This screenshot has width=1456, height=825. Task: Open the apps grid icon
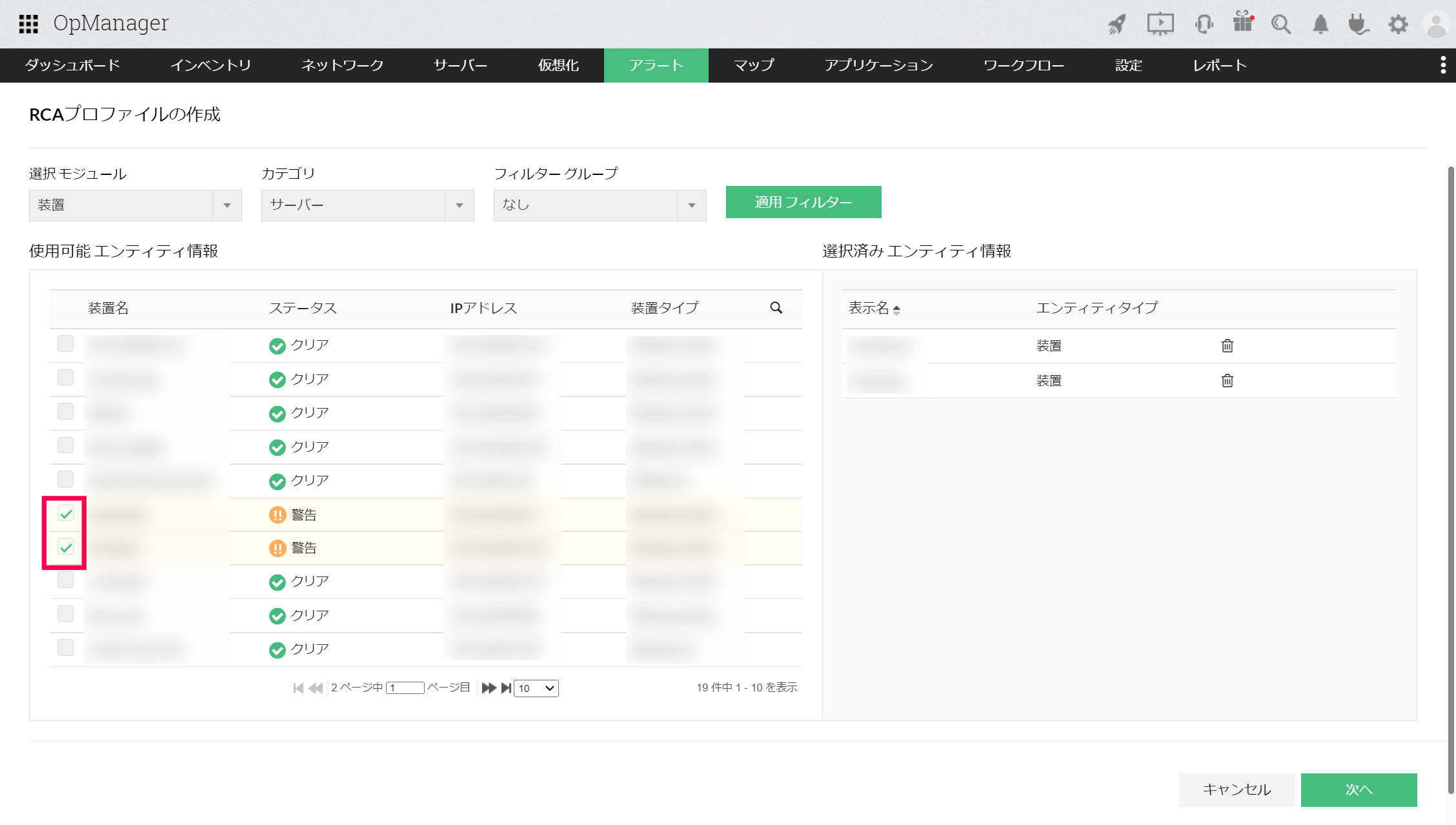[x=28, y=24]
